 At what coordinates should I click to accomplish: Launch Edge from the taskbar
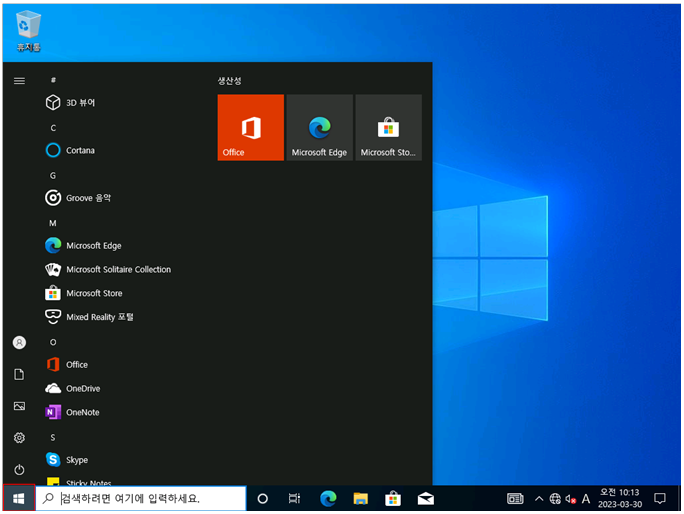328,498
